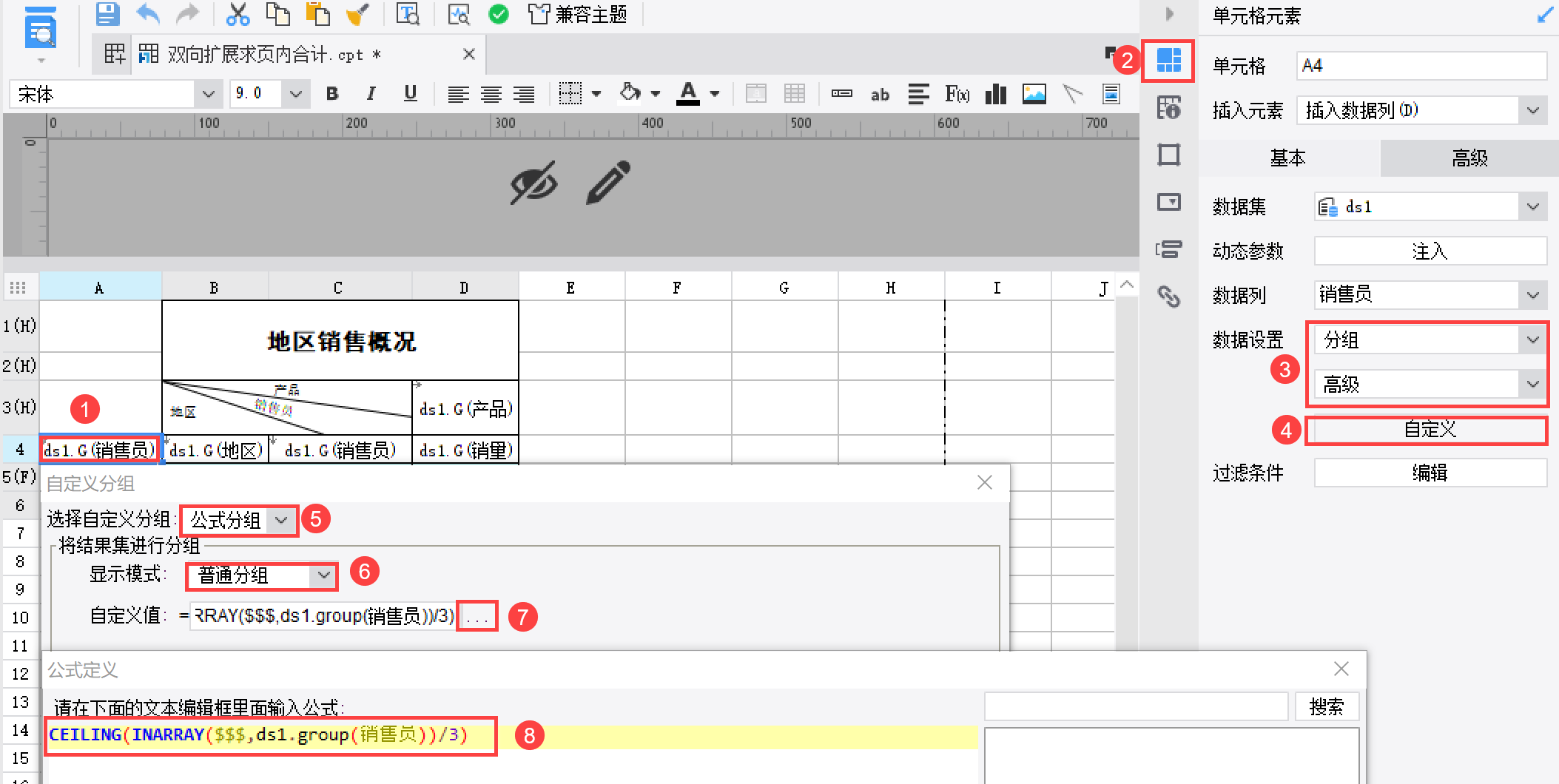Insert a slope line with the diagonal icon
Screen dimensions: 1559x784
tap(1073, 94)
